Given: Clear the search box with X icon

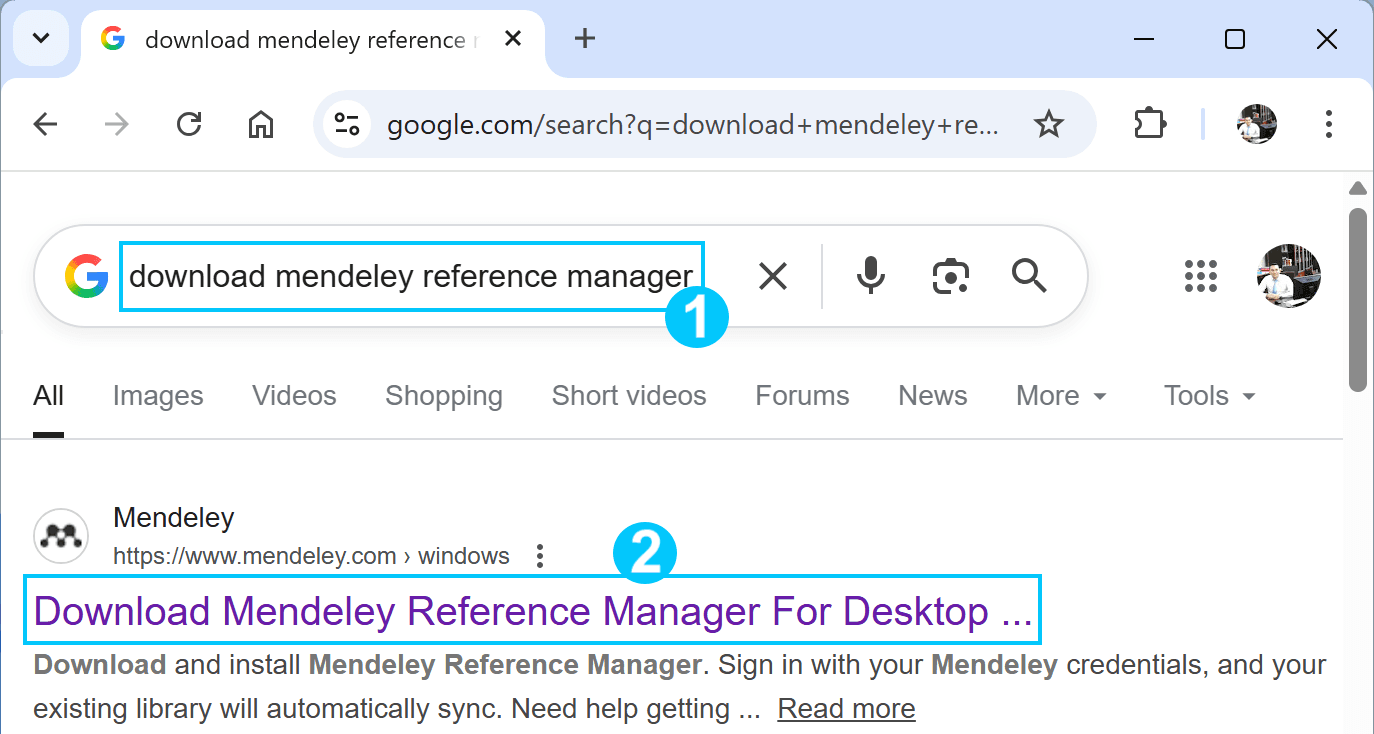Looking at the screenshot, I should (x=773, y=276).
